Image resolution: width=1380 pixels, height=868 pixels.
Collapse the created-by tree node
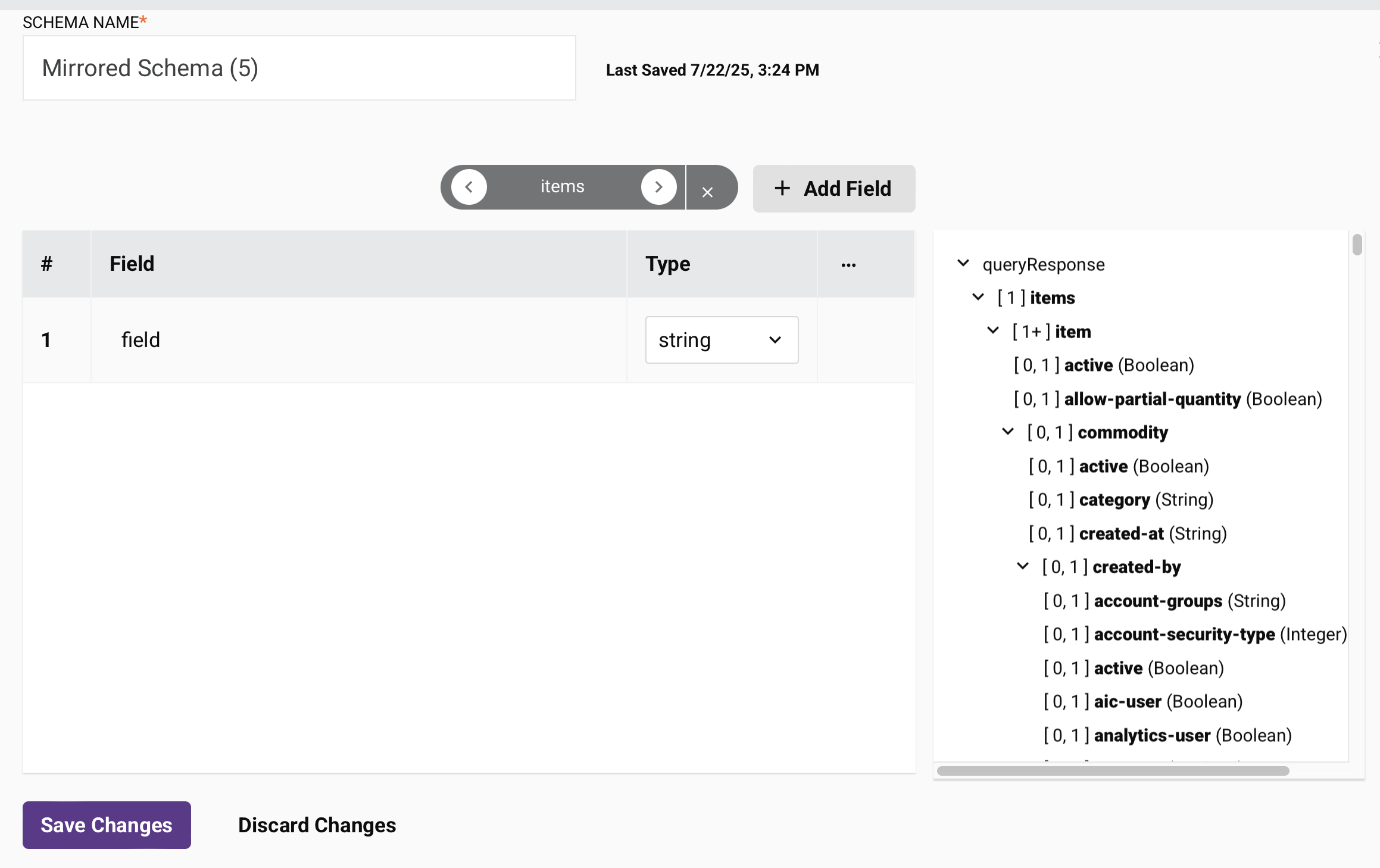pos(1023,566)
